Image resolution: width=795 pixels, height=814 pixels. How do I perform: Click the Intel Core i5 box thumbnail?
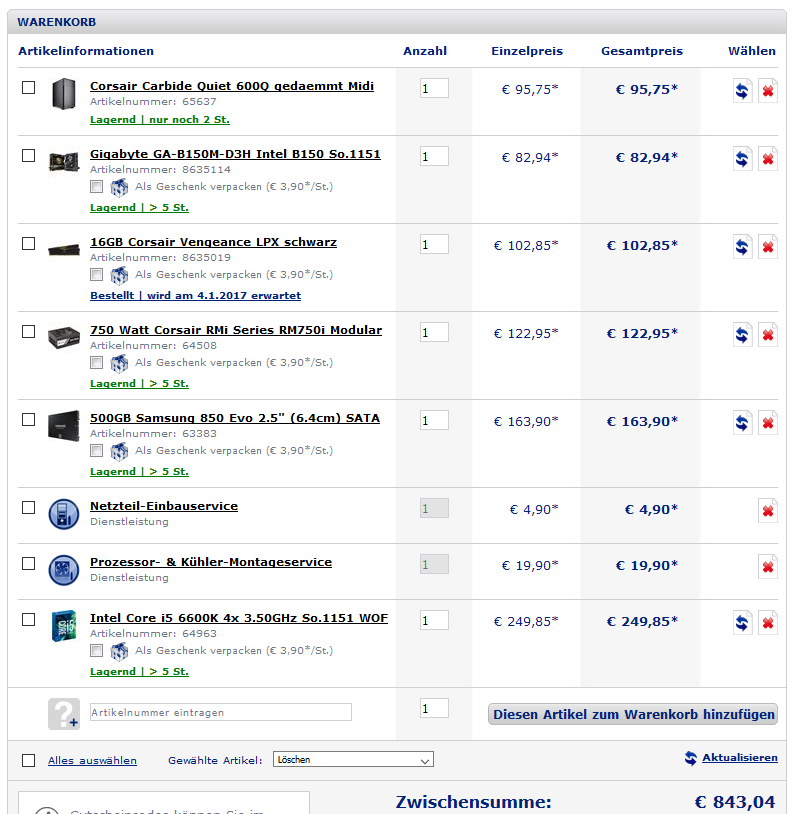pyautogui.click(x=64, y=626)
